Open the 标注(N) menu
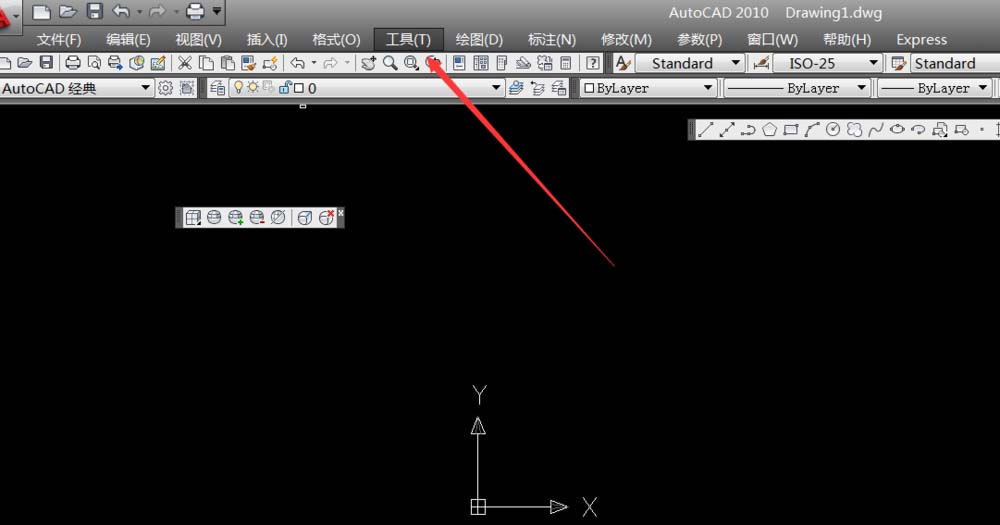Screen dimensions: 1000x525 pyautogui.click(x=552, y=40)
